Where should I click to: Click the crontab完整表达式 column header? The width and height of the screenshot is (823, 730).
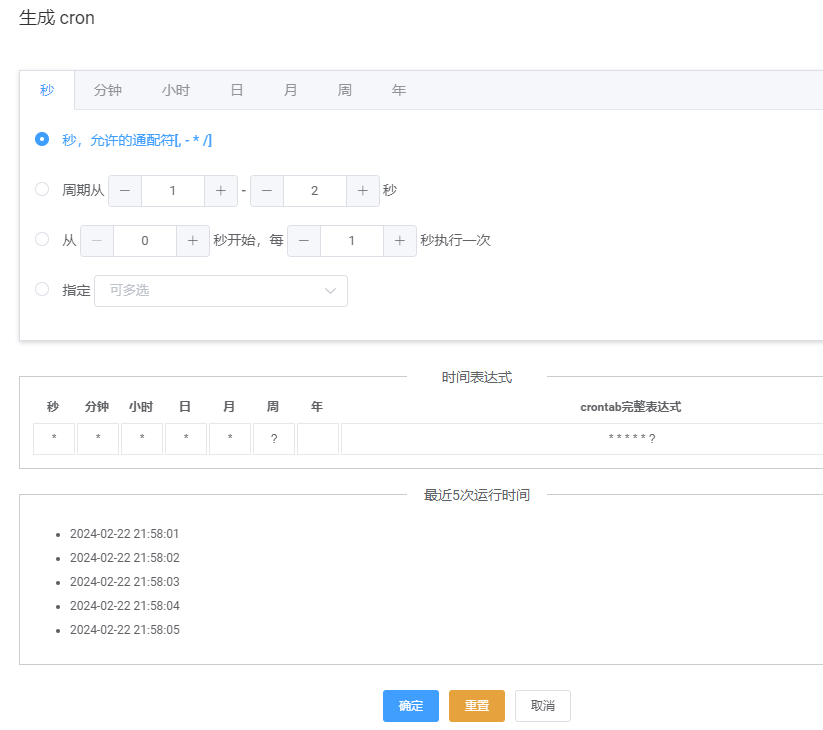click(630, 407)
